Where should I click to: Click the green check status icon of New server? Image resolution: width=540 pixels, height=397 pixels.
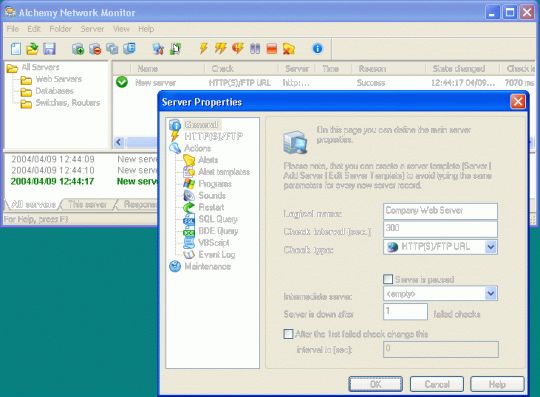122,82
